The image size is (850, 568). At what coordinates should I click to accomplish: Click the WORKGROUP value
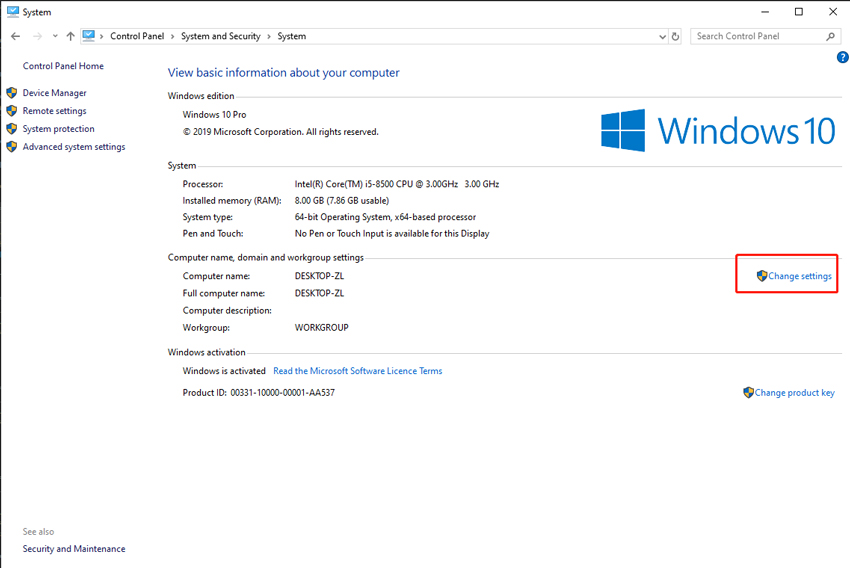click(321, 327)
